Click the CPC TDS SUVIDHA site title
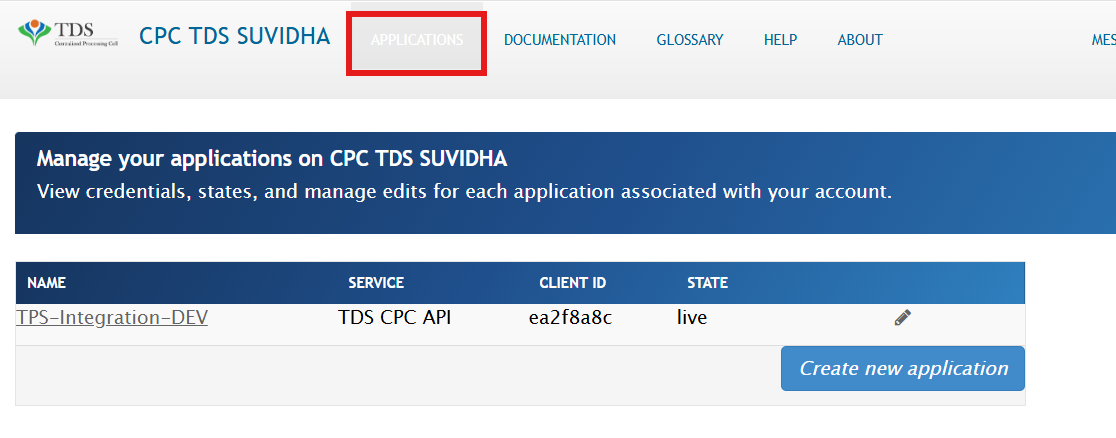This screenshot has height=438, width=1116. pos(235,36)
